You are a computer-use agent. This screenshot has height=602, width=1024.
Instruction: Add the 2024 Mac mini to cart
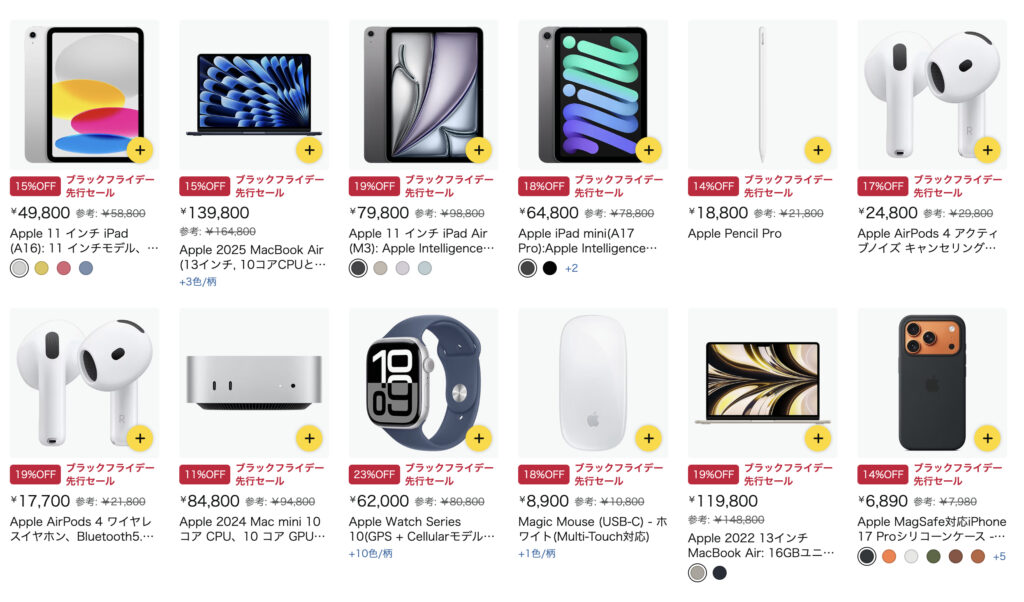pos(310,438)
